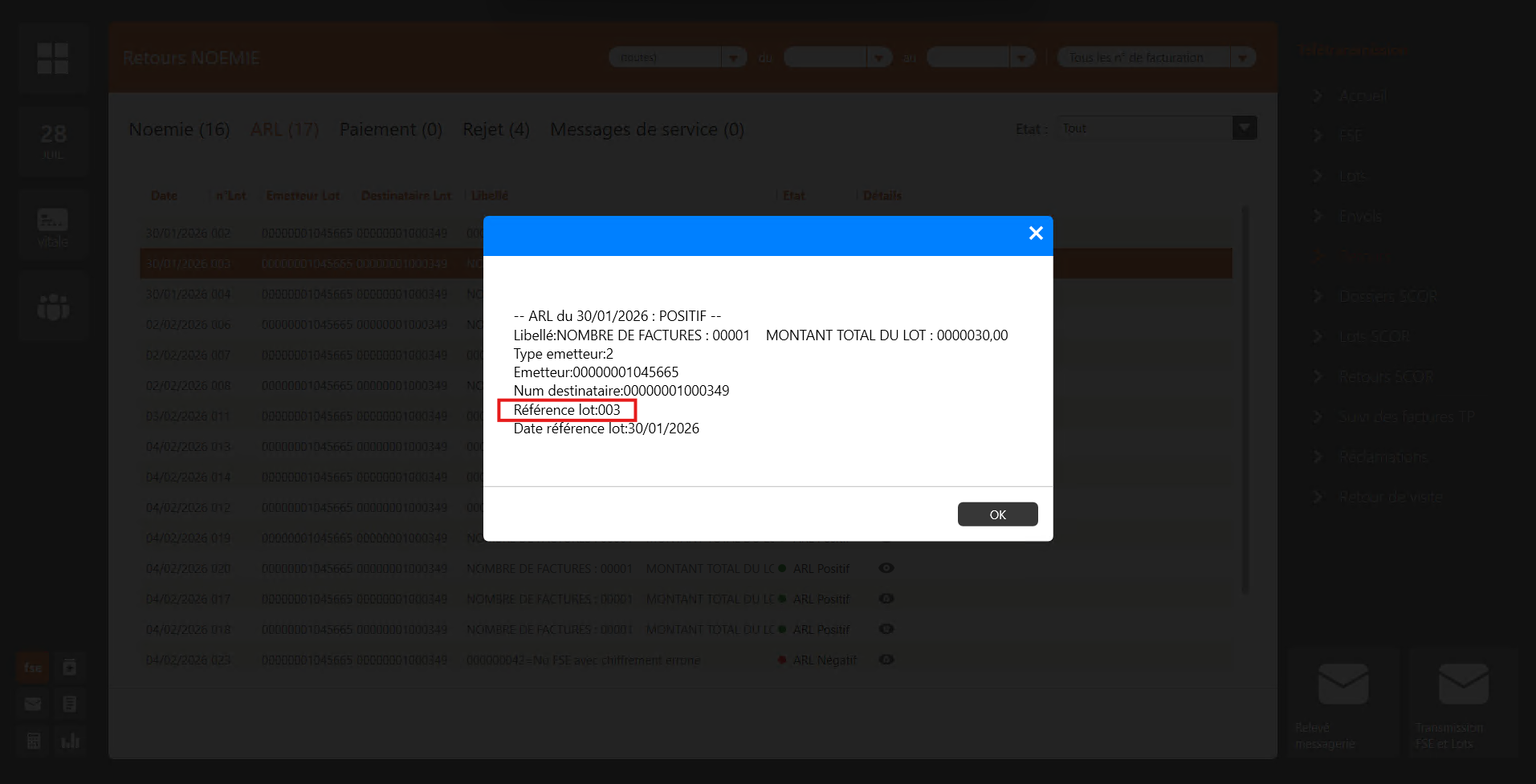Select row dated 04/02/2026 lot 012
This screenshot has height=784, width=1536.
coord(687,507)
